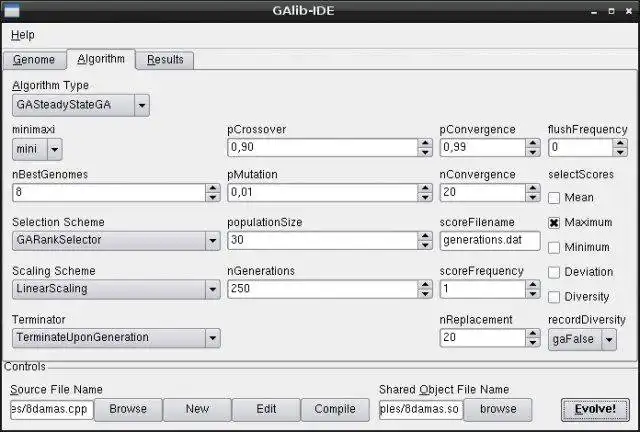640x432 pixels.
Task: Uncheck the Maximum score checkbox
Action: (x=555, y=222)
